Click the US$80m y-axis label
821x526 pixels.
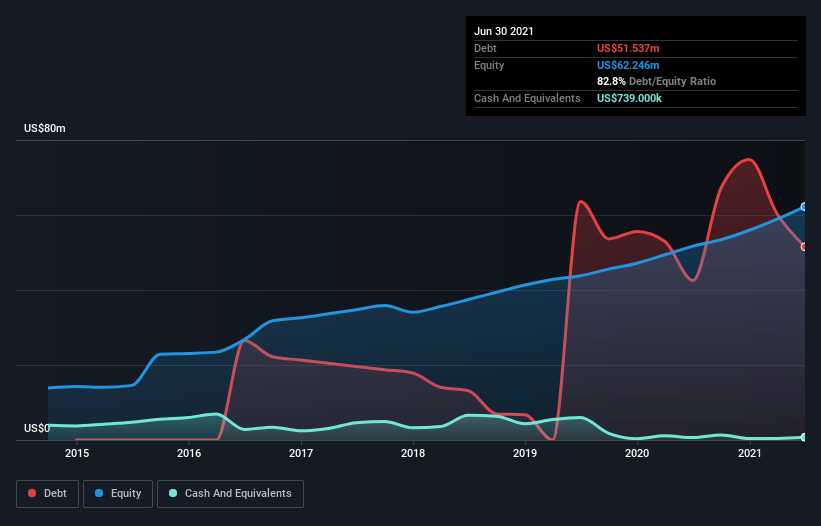[45, 128]
